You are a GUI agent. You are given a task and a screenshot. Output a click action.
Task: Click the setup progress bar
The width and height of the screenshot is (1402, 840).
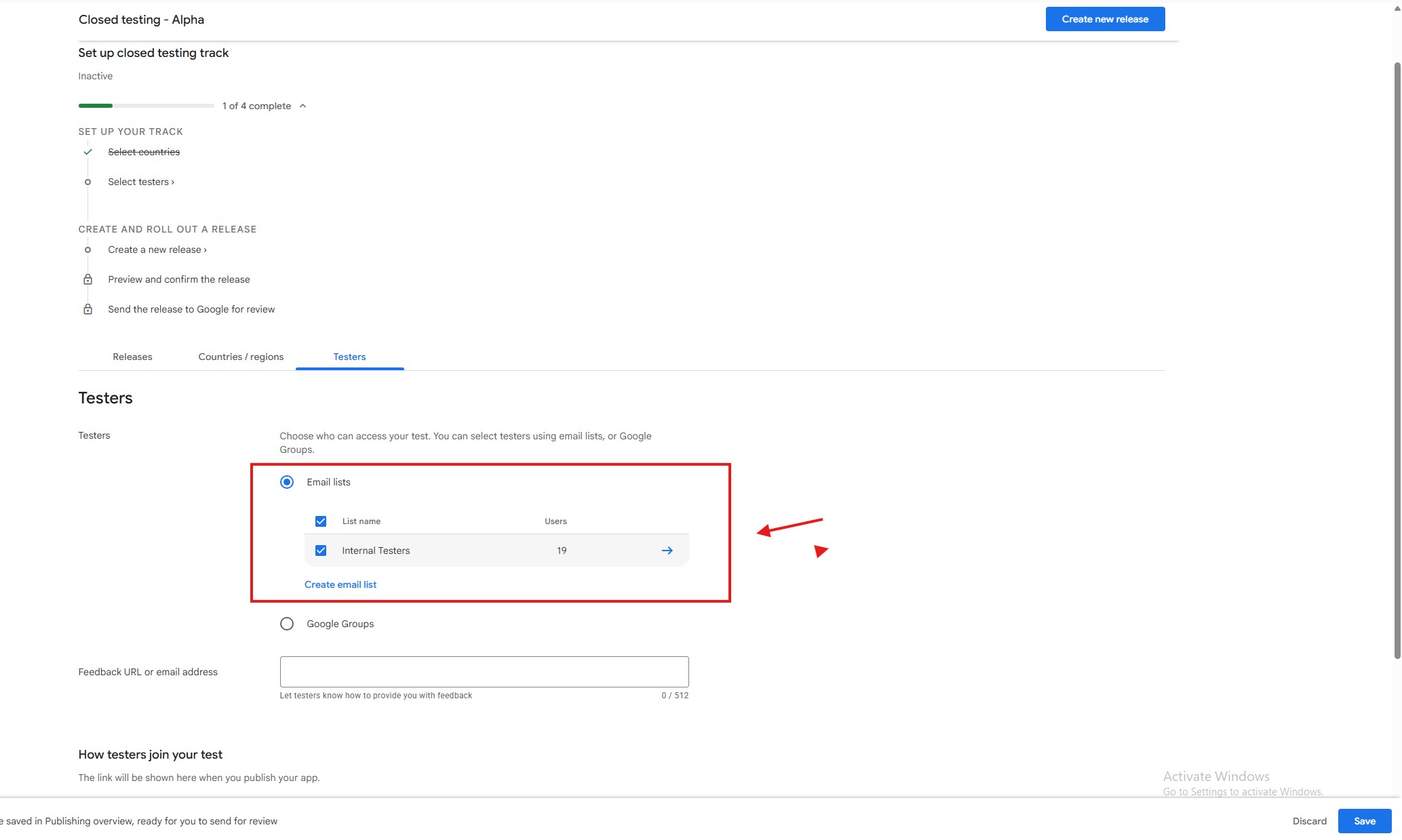click(x=146, y=106)
